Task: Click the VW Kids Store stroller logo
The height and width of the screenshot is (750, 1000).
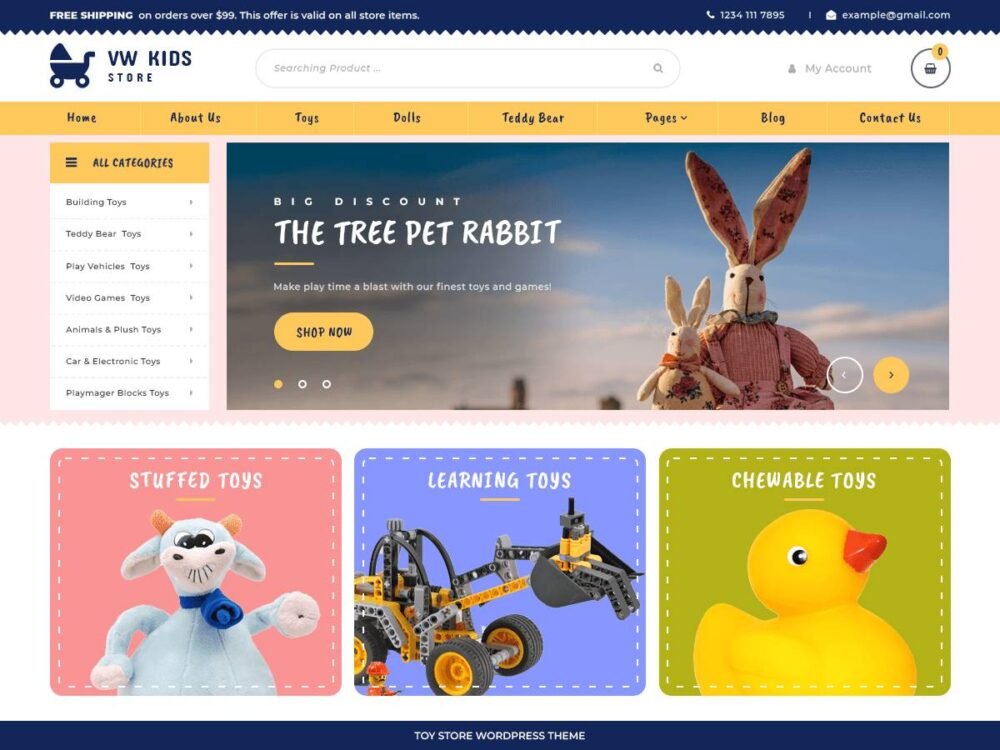Action: (72, 66)
